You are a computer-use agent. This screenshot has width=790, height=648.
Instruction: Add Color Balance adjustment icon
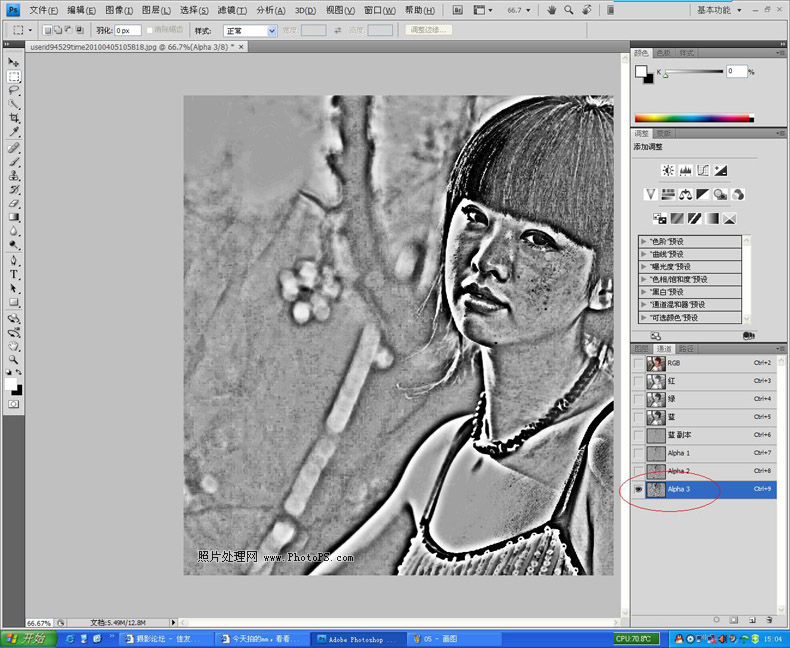pyautogui.click(x=685, y=194)
